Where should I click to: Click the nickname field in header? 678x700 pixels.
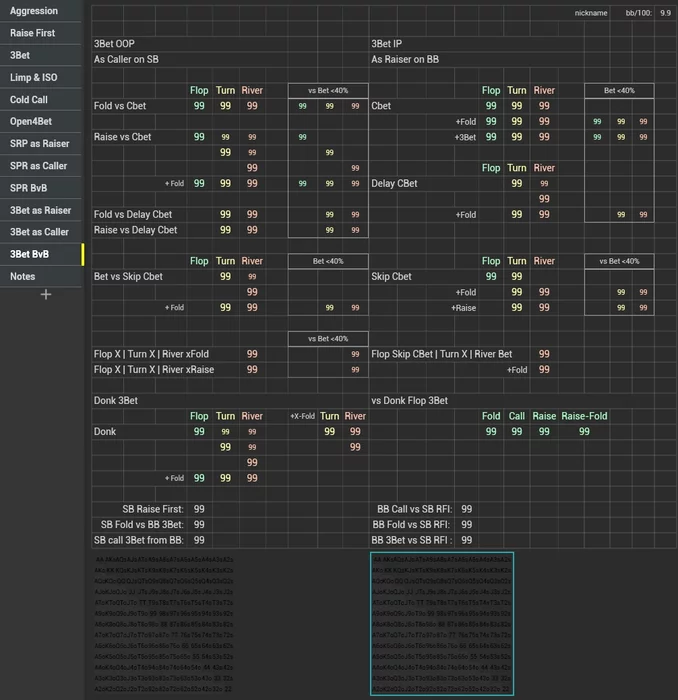[591, 13]
